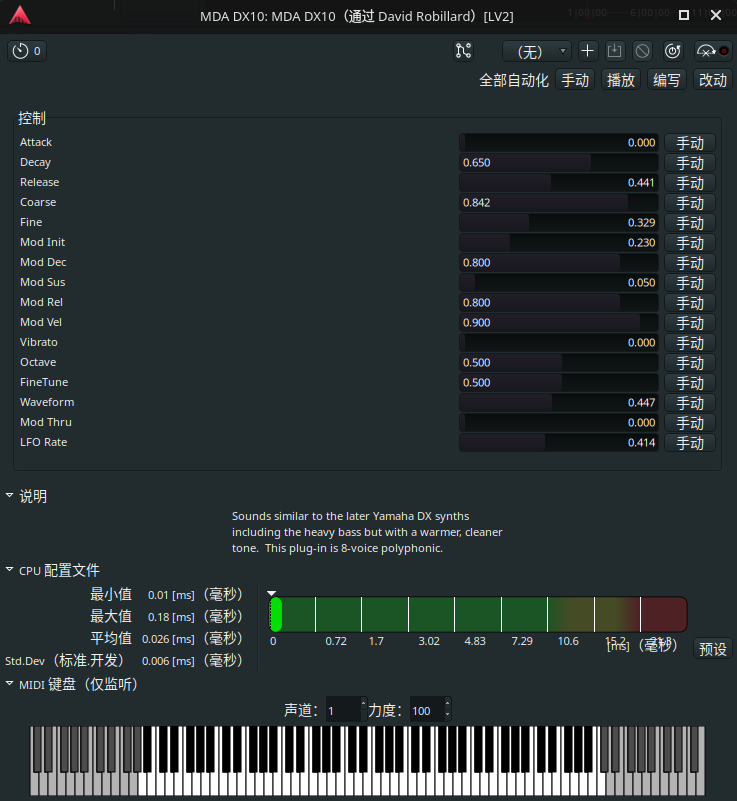Adjust the Release slider at 0.441
The image size is (737, 801).
tap(559, 182)
